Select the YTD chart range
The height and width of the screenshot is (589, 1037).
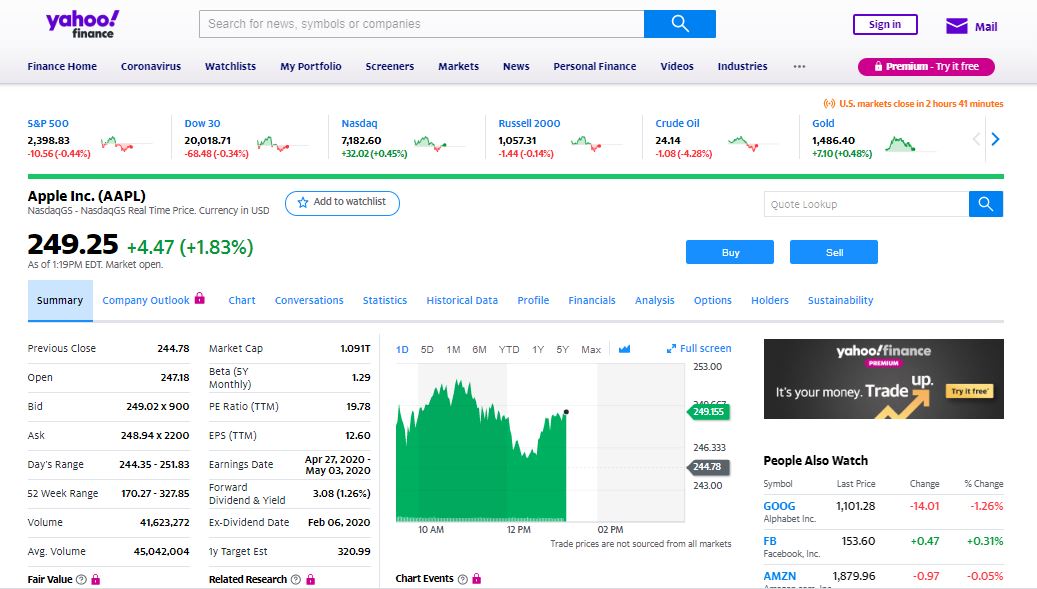pos(509,349)
